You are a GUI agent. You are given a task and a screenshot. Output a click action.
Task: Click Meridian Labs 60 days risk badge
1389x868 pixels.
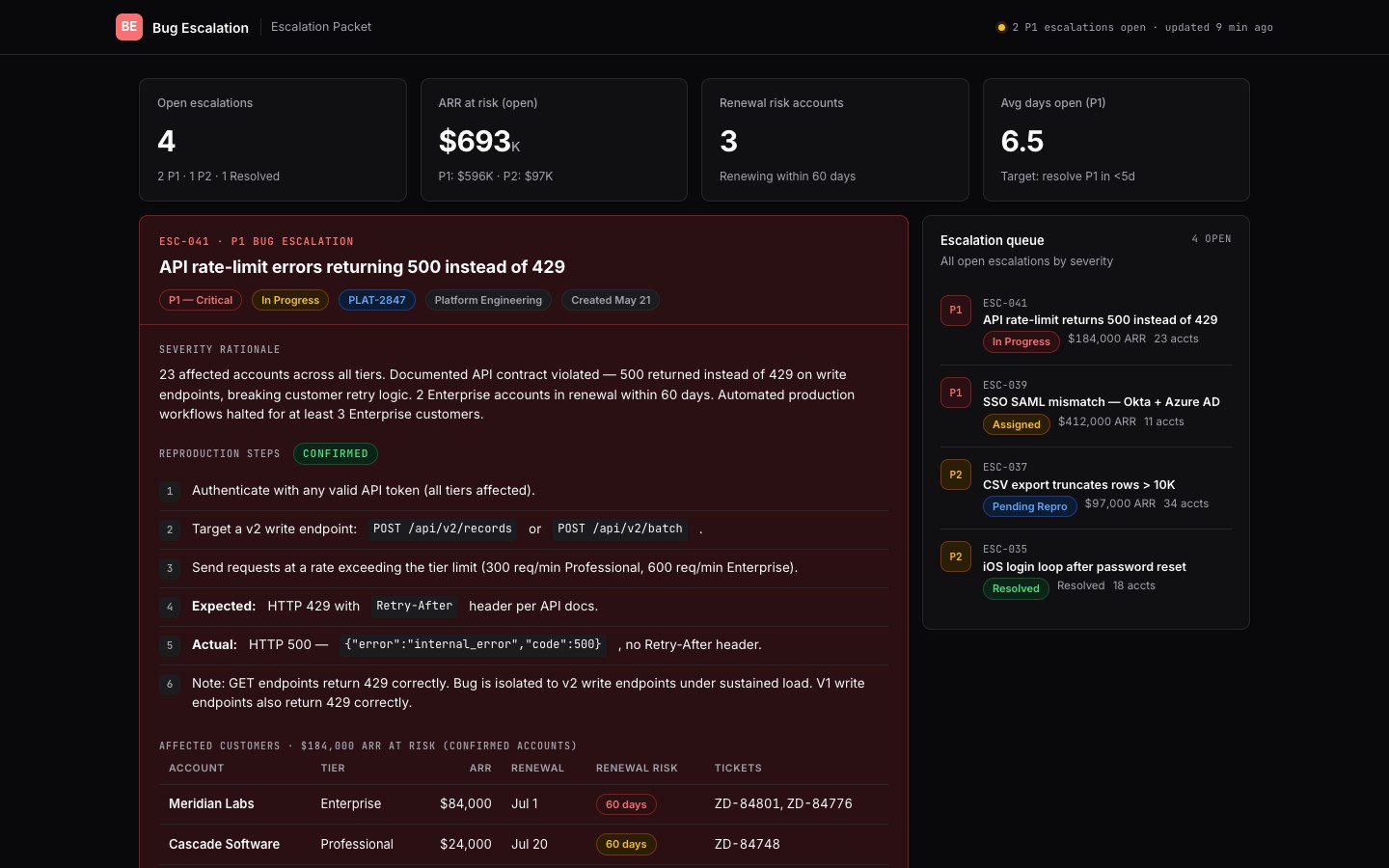tap(626, 804)
